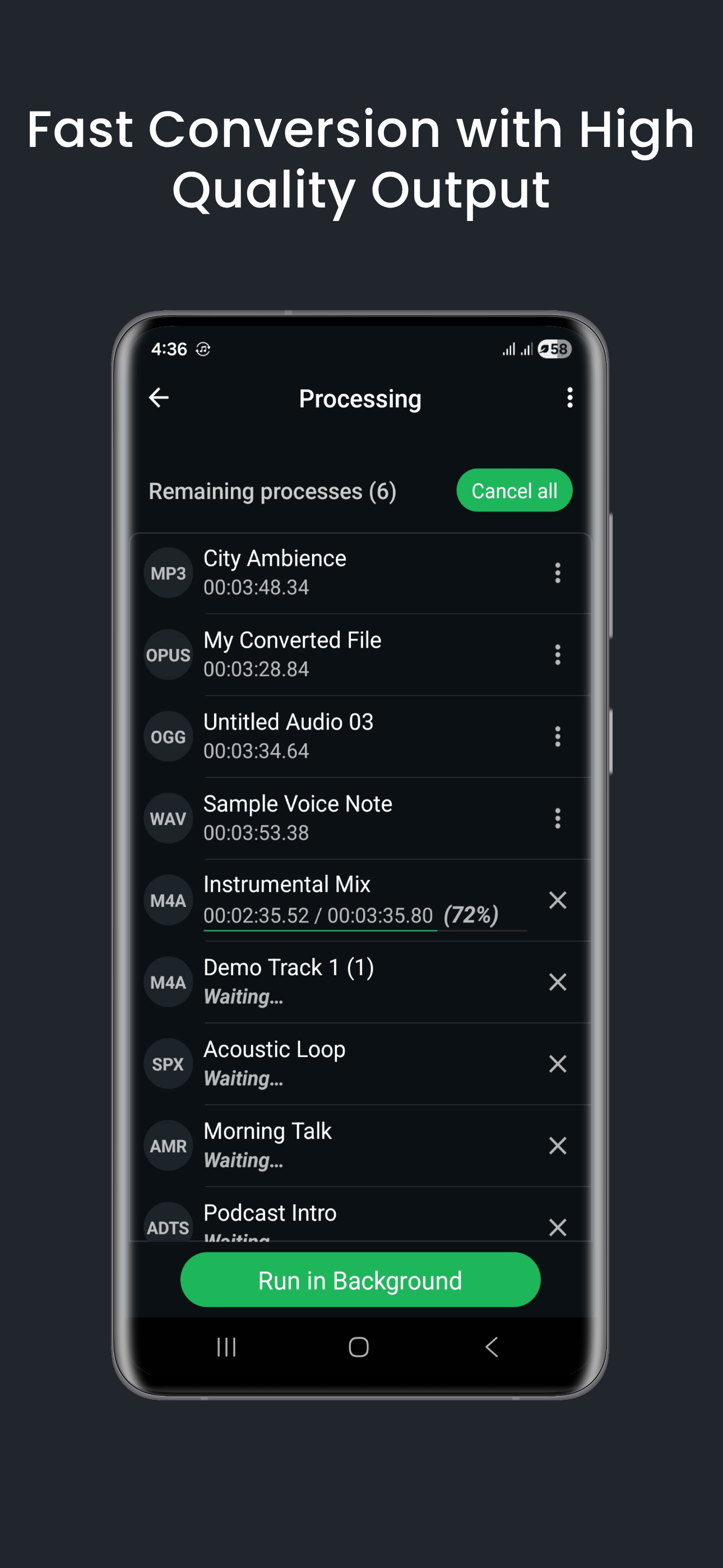Select the OGG icon beside Untitled Audio 03

pyautogui.click(x=168, y=736)
